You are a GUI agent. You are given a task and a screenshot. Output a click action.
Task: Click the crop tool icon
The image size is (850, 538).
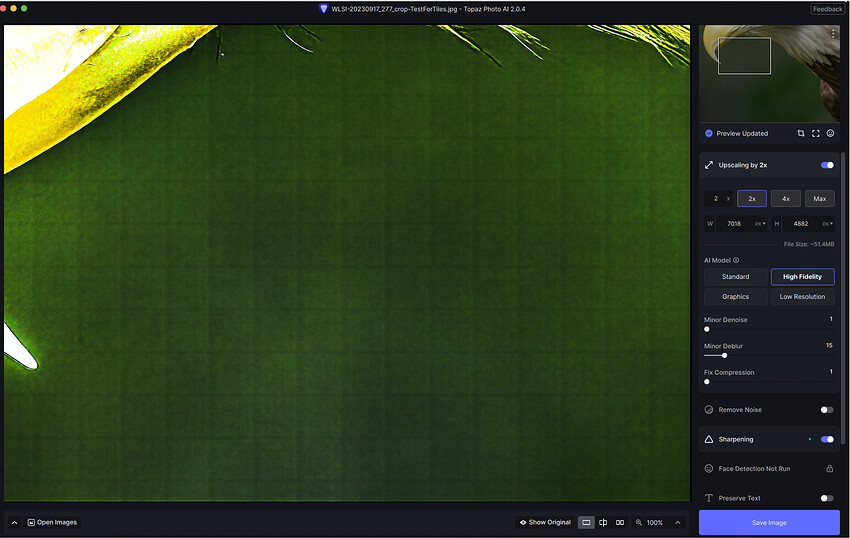pos(801,133)
